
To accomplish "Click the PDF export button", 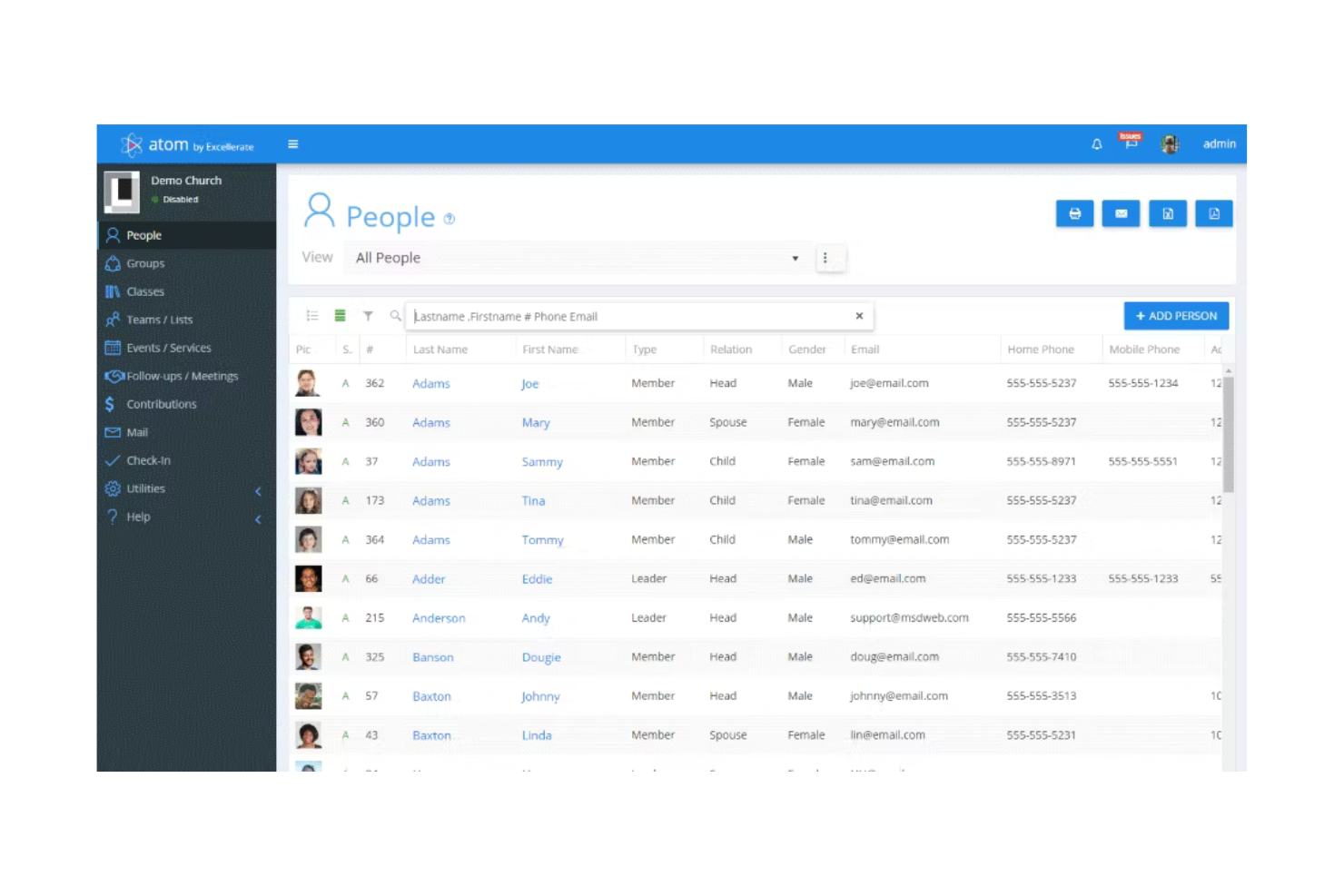I will 1214,213.
